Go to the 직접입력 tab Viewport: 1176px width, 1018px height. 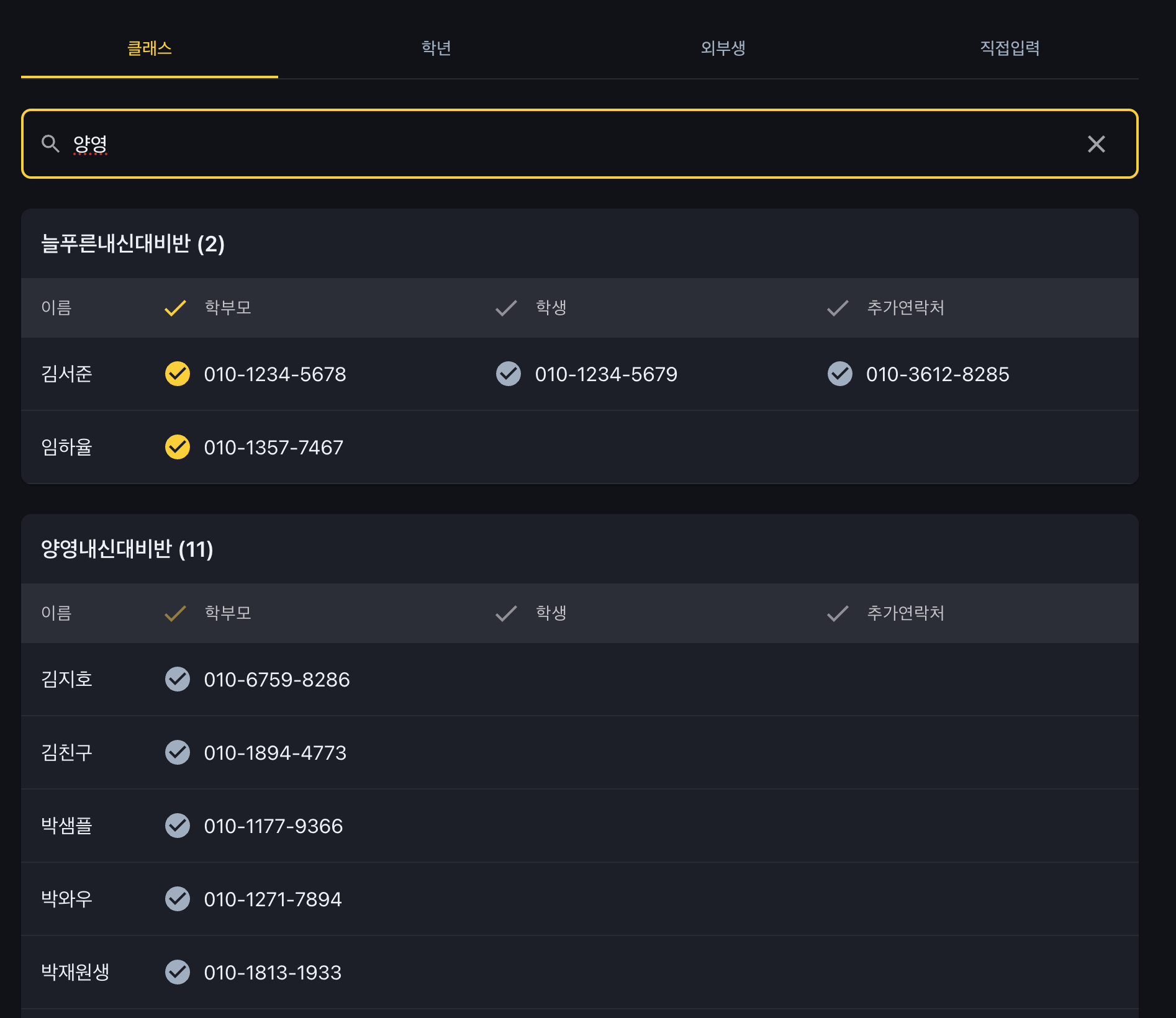(x=1010, y=48)
